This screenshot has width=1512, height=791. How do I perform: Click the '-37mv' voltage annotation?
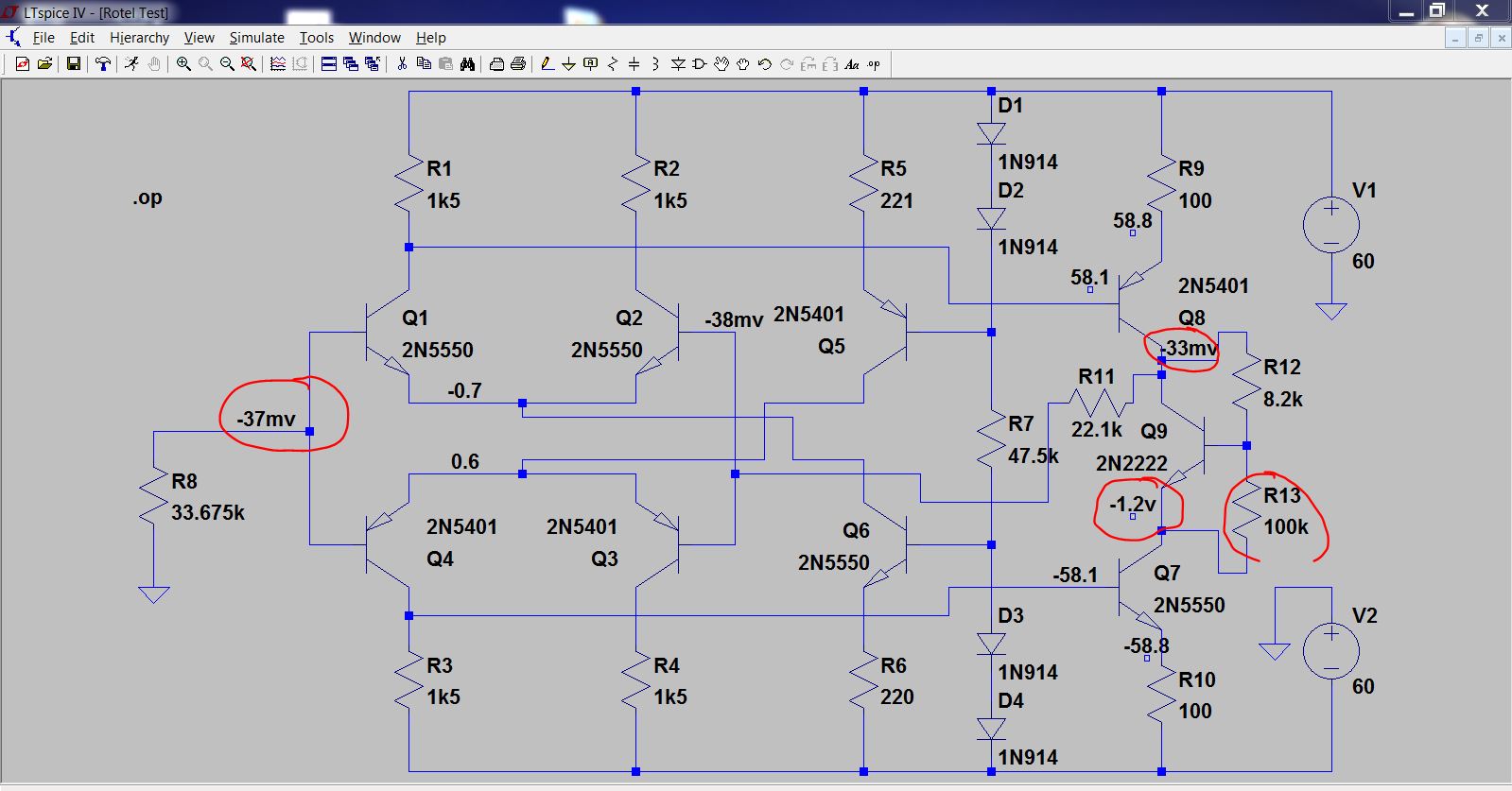click(x=266, y=418)
